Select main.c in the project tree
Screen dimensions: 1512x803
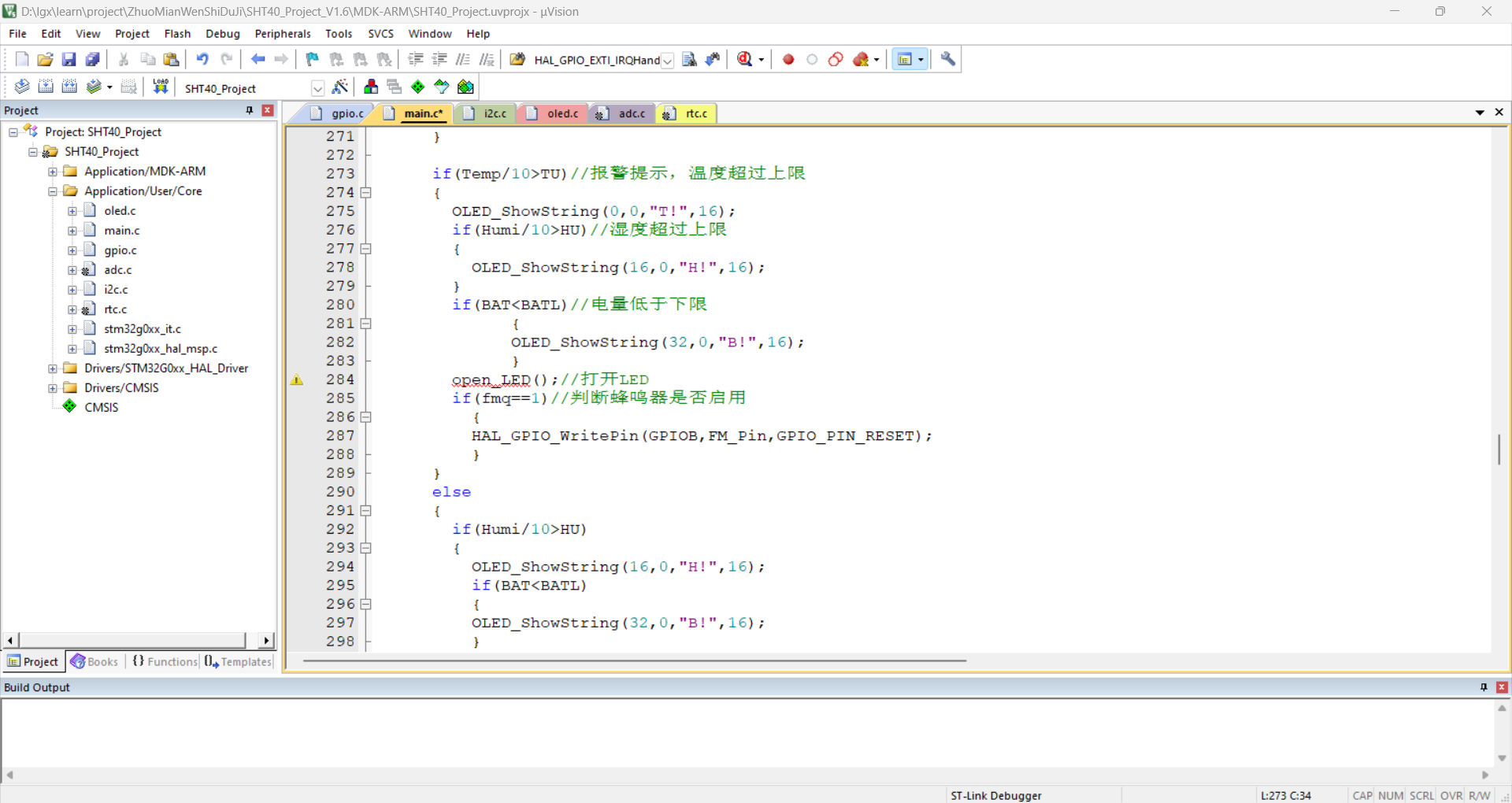121,231
